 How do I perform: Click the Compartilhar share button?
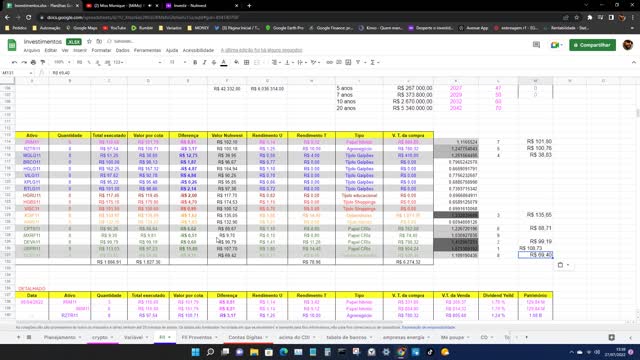(592, 45)
